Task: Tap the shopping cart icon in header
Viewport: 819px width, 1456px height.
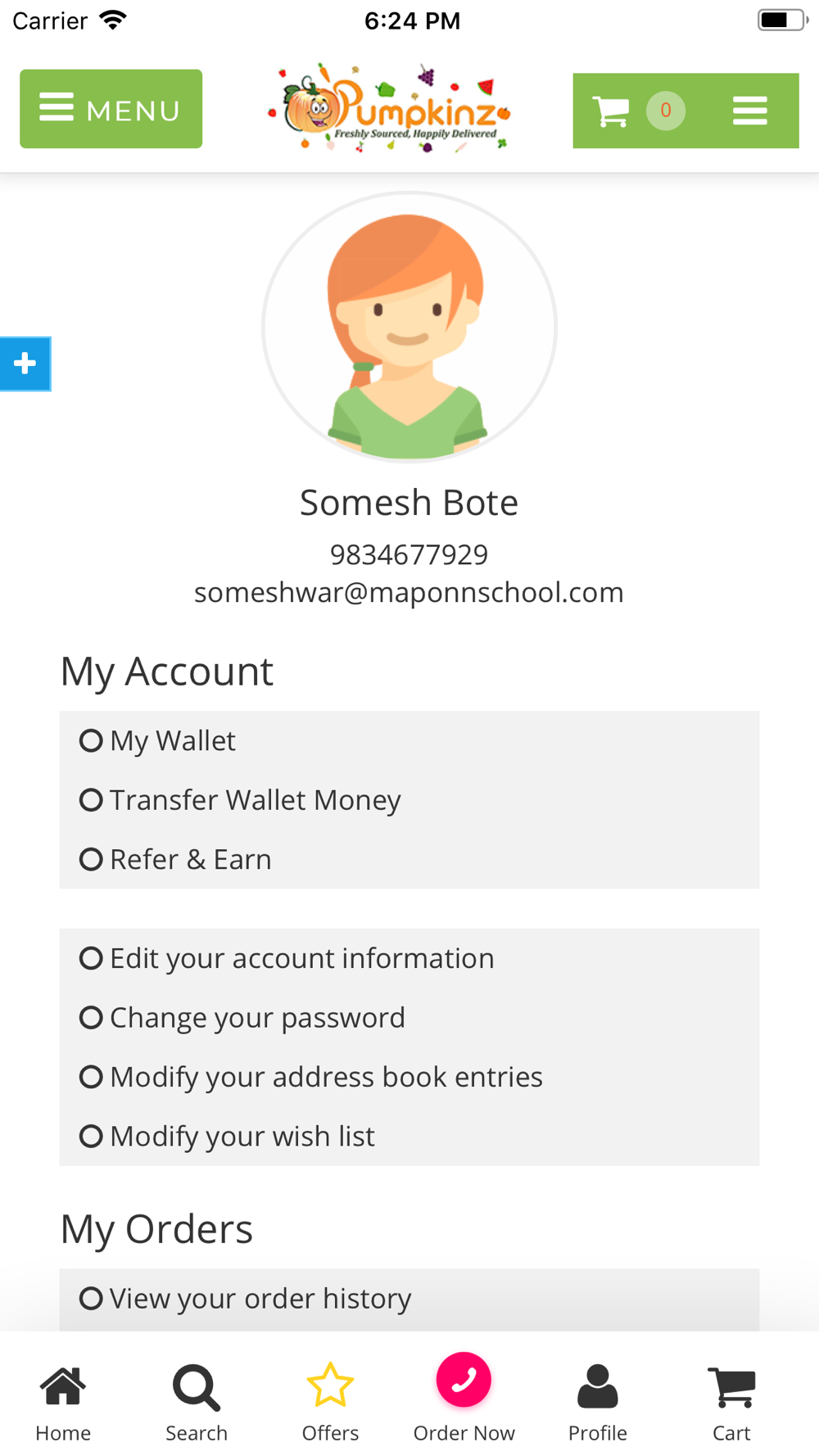Action: click(x=611, y=111)
